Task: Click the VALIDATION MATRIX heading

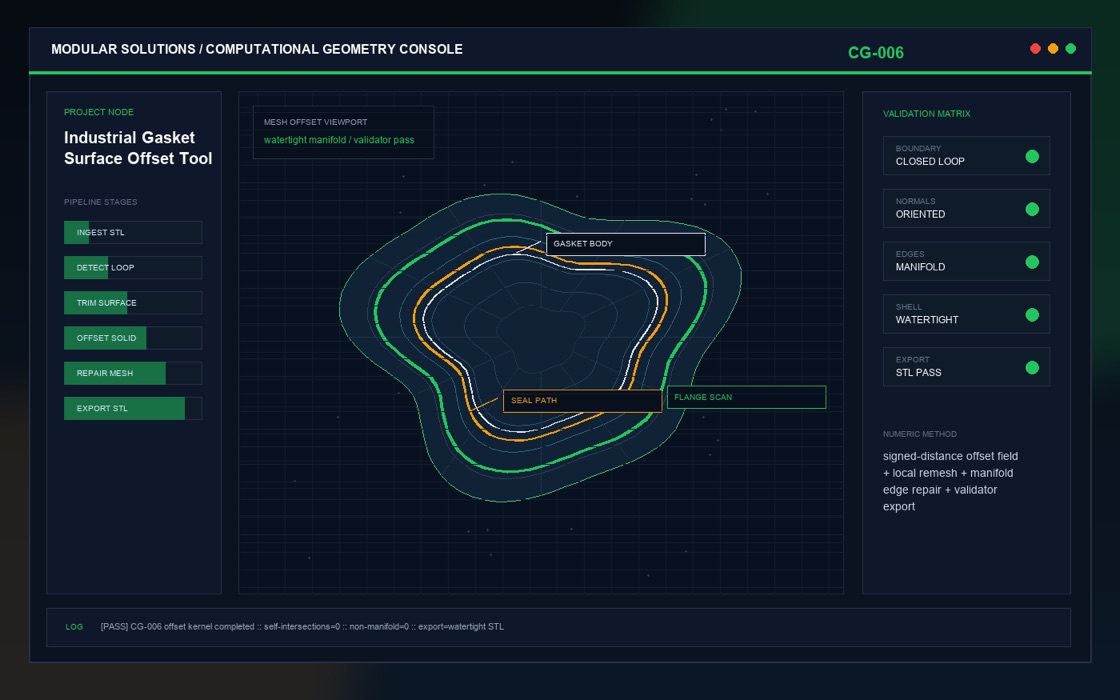Action: coord(926,114)
